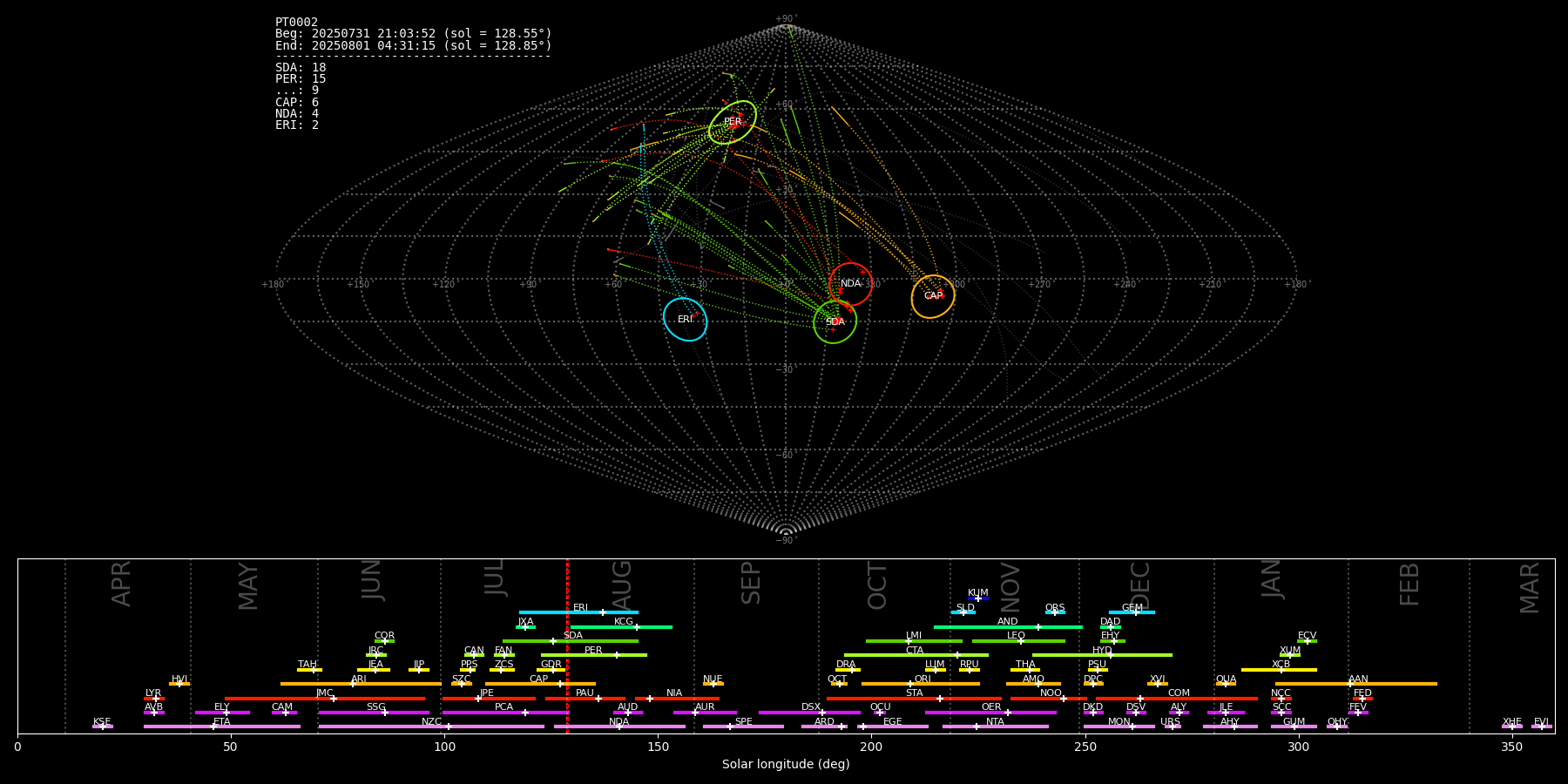Viewport: 1568px width, 784px height.
Task: Select the MON pink shower bar
Action: [x=1119, y=727]
